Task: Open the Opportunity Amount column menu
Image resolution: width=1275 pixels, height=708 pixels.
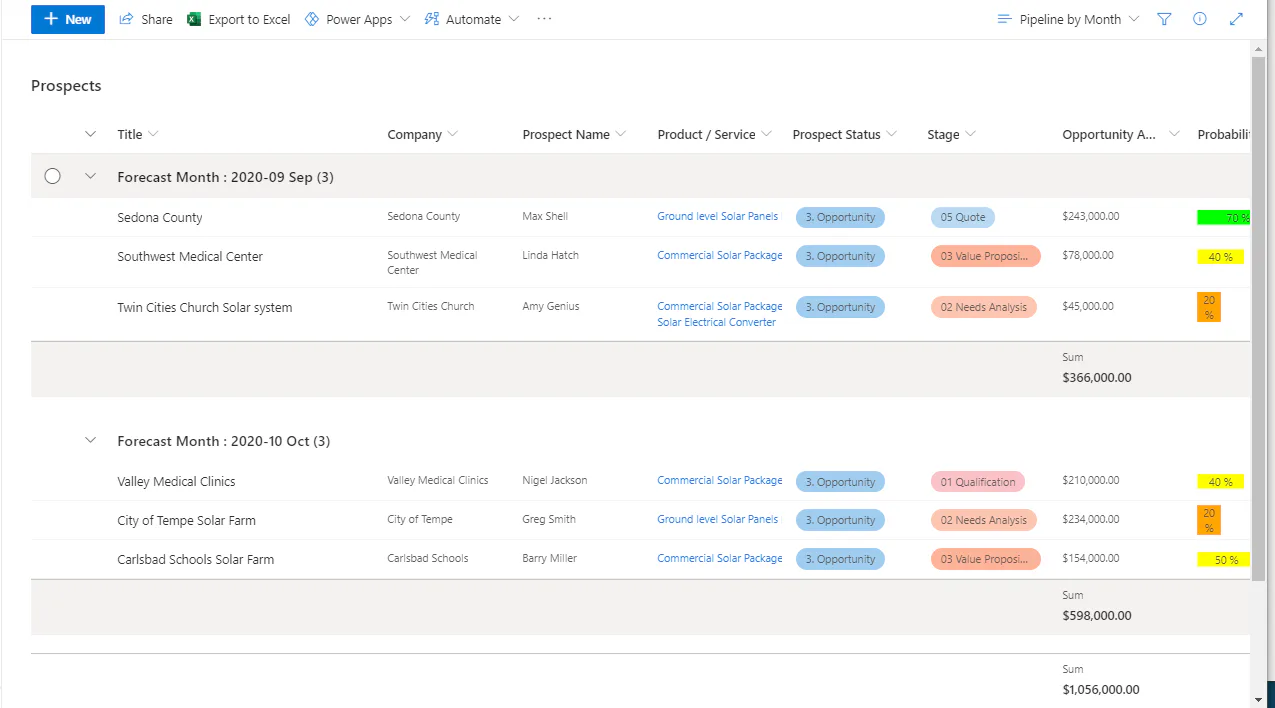Action: 1121,134
